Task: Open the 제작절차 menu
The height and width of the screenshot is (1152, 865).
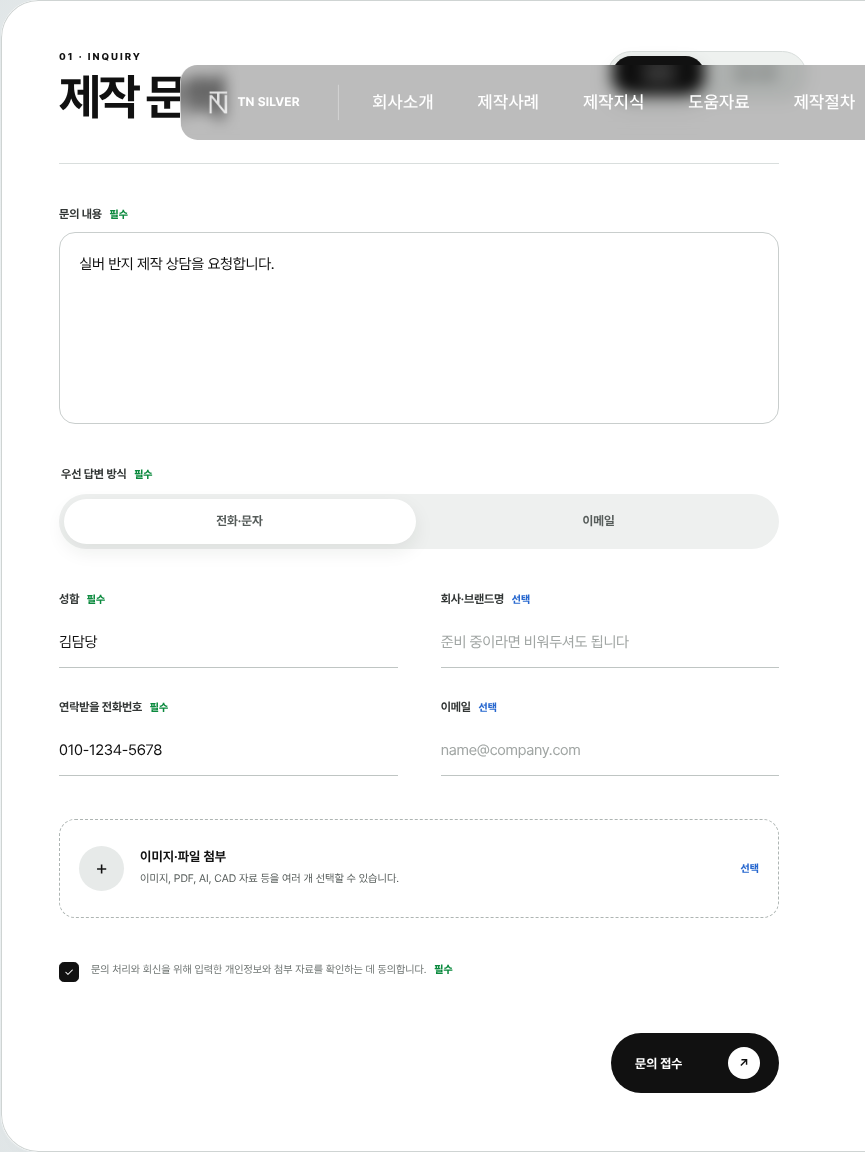Action: tap(824, 102)
